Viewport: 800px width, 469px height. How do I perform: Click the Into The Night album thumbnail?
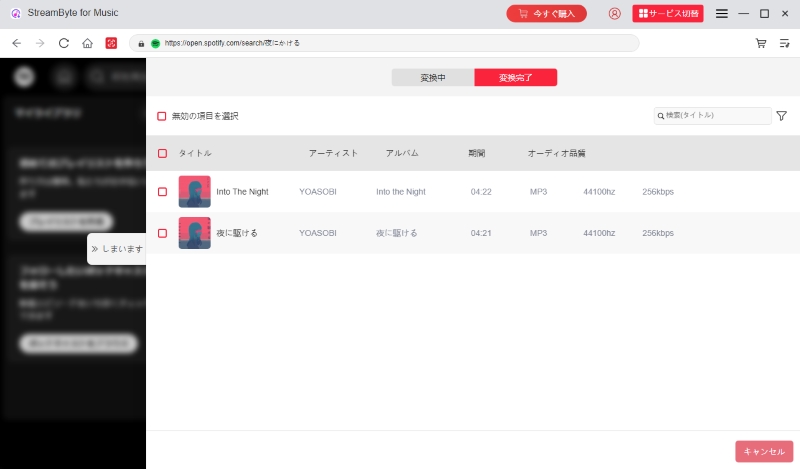(194, 192)
